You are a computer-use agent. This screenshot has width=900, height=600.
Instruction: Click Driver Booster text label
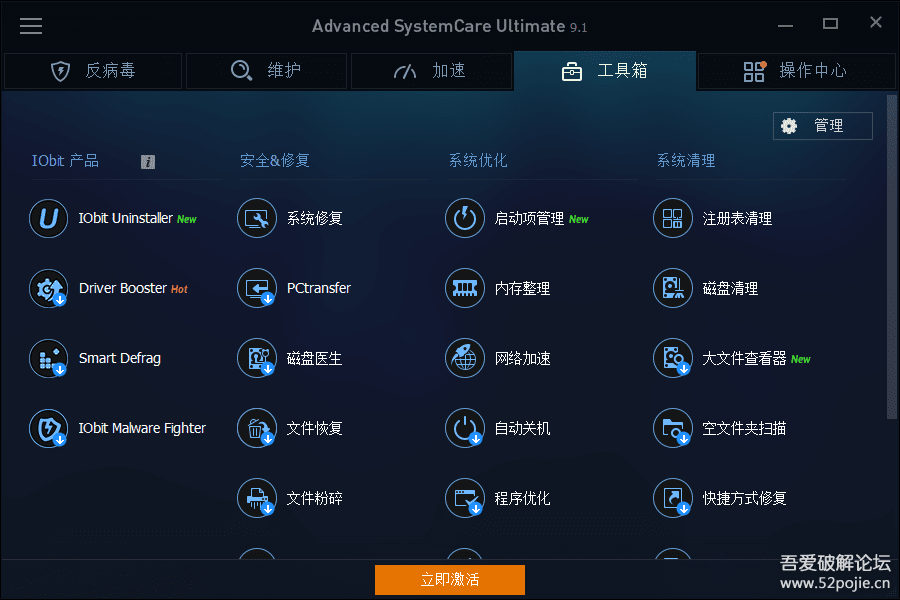[123, 288]
